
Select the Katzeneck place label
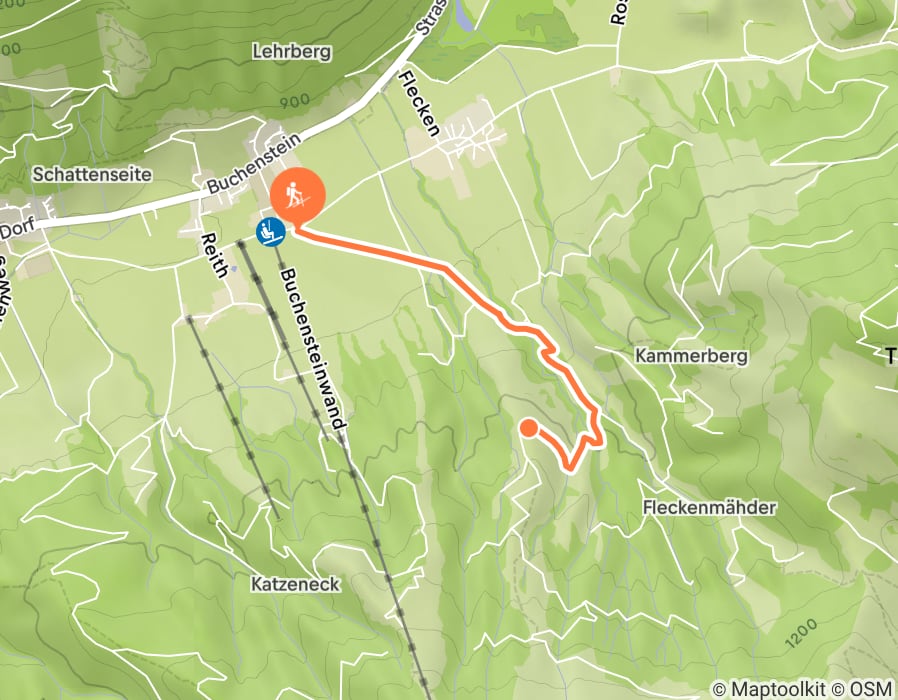[x=296, y=584]
